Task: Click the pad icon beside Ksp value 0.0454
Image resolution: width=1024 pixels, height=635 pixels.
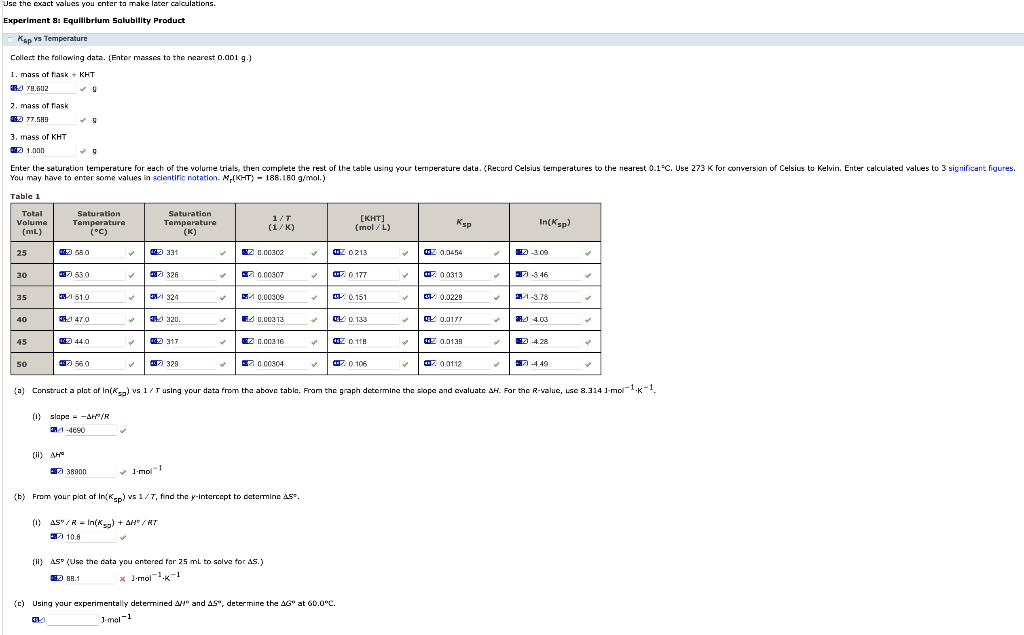Action: click(429, 255)
